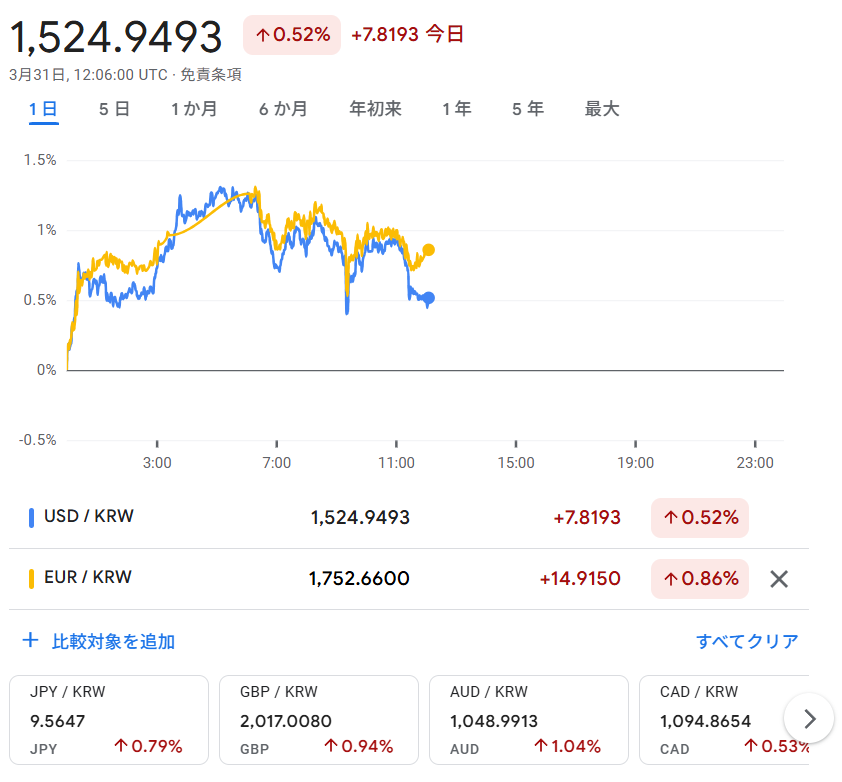This screenshot has width=842, height=782.
Task: Click the blue endpoint dot on chart
Action: (429, 298)
